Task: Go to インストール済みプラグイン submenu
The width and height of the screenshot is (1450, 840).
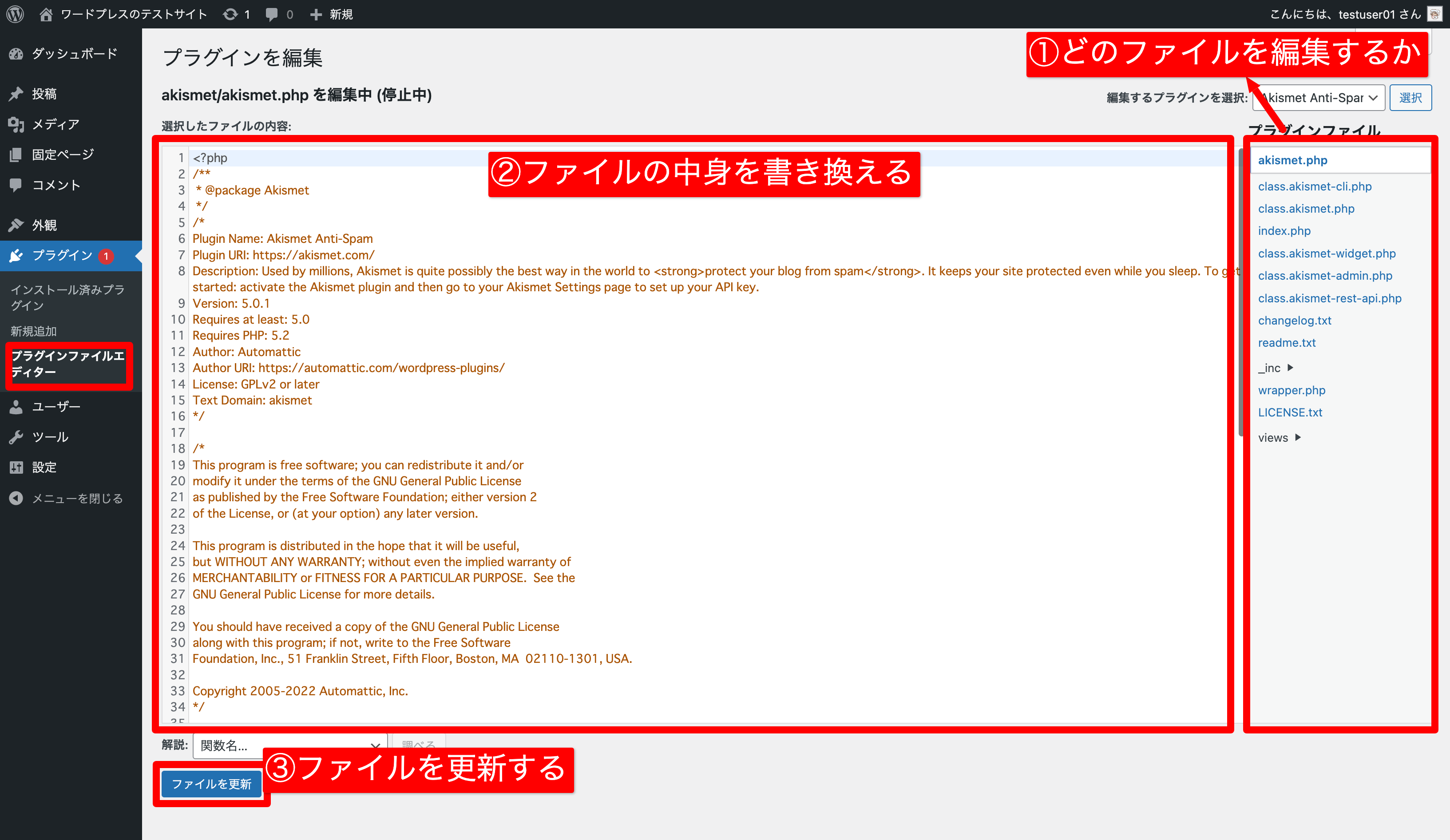Action: click(x=68, y=297)
